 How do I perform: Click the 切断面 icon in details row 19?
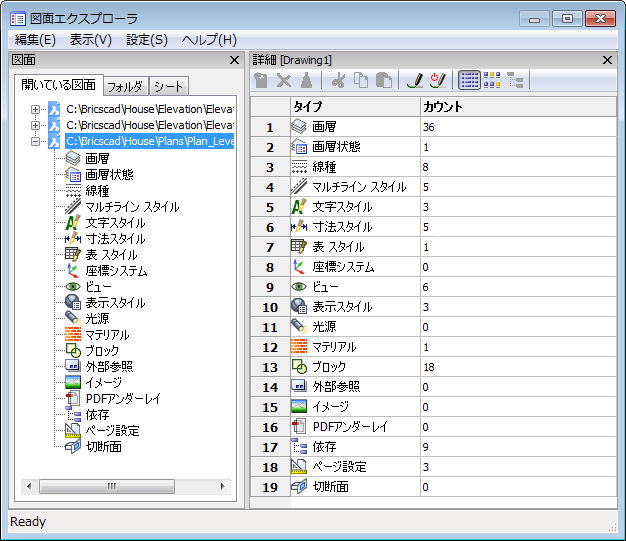299,487
